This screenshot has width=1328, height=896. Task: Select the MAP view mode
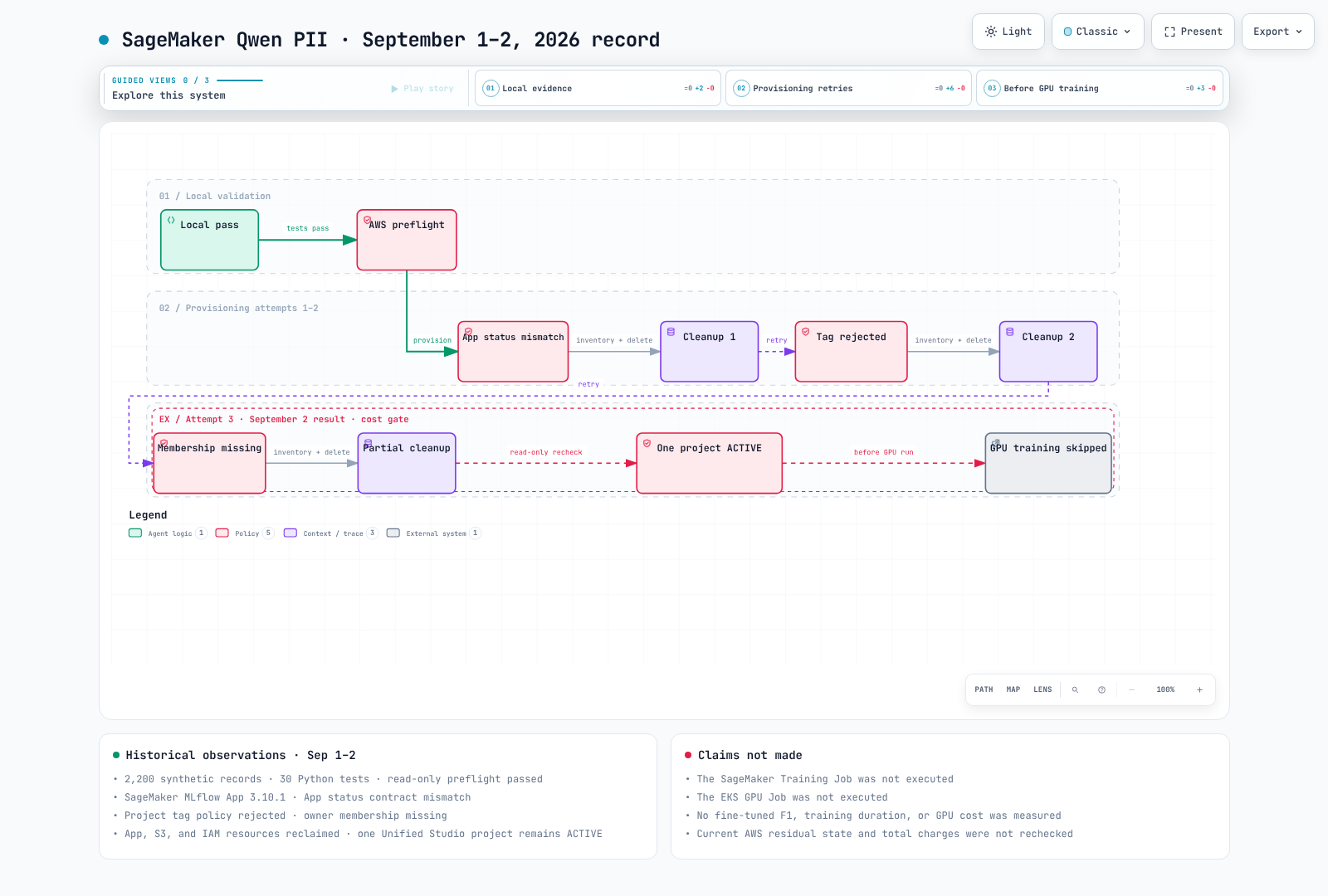tap(1013, 689)
